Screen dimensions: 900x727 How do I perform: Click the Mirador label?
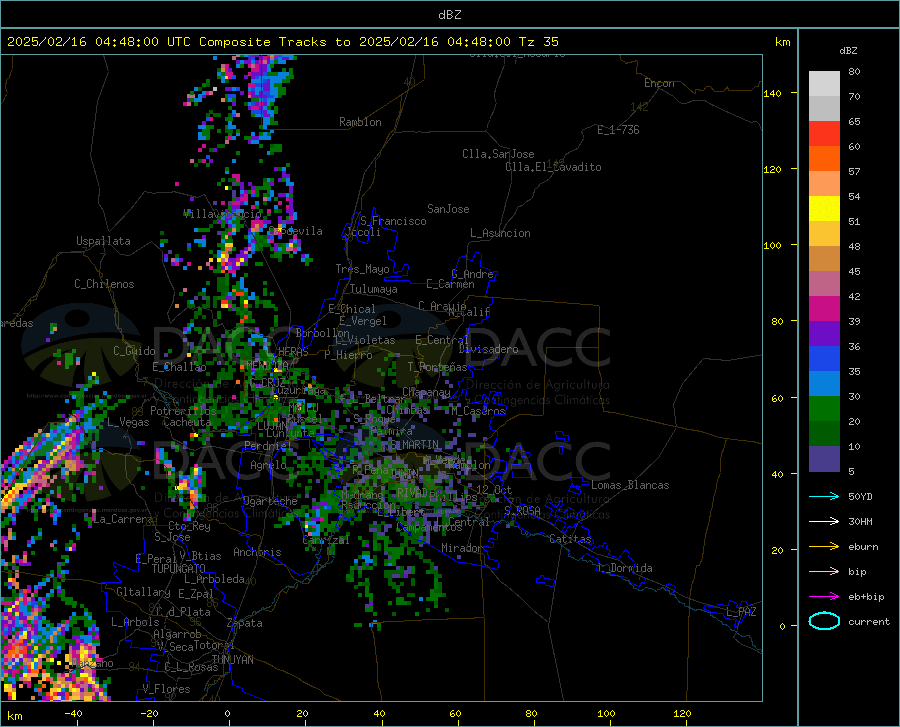[462, 548]
